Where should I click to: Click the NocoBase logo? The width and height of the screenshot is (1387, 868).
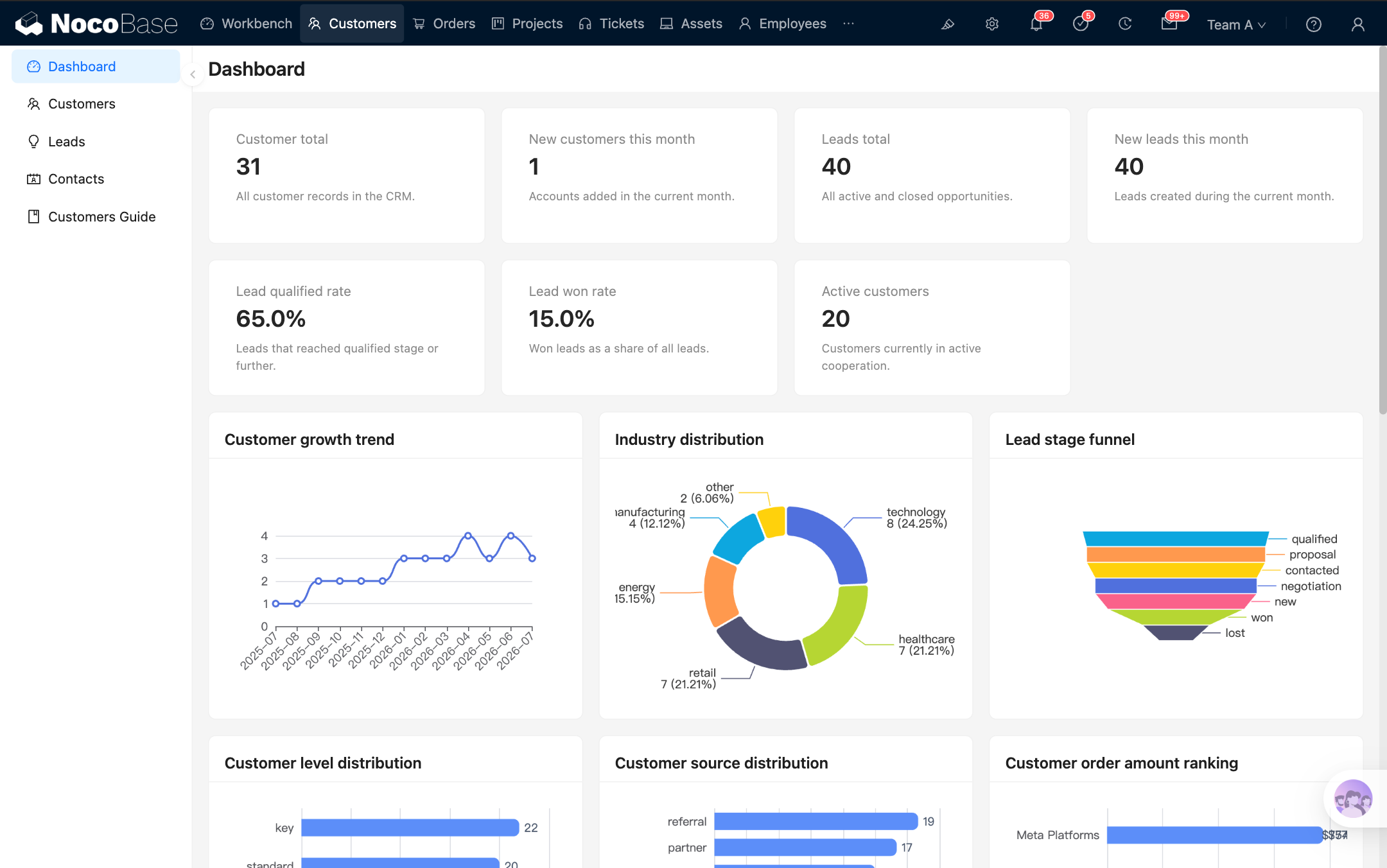96,24
